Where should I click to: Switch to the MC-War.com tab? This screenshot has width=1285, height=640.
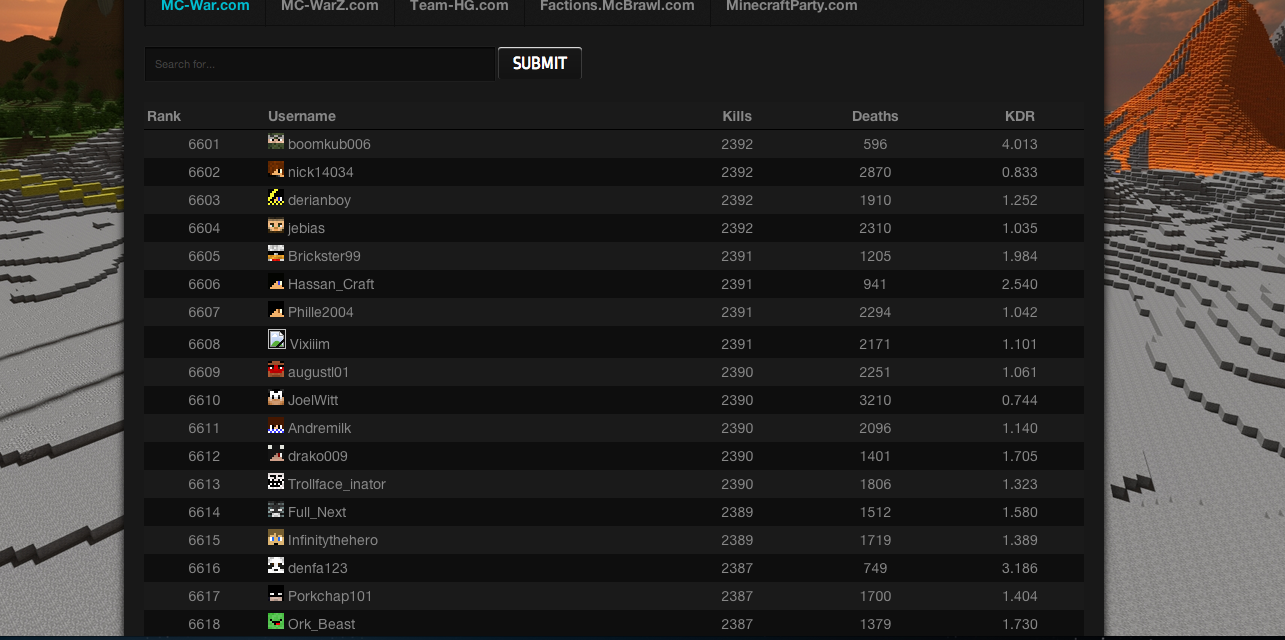coord(205,7)
